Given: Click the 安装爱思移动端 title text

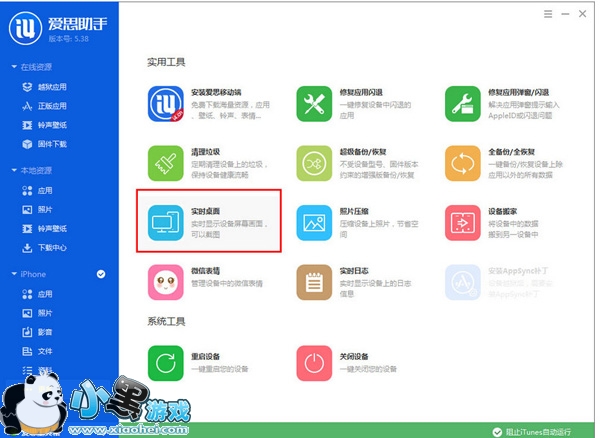Looking at the screenshot, I should coord(216,92).
